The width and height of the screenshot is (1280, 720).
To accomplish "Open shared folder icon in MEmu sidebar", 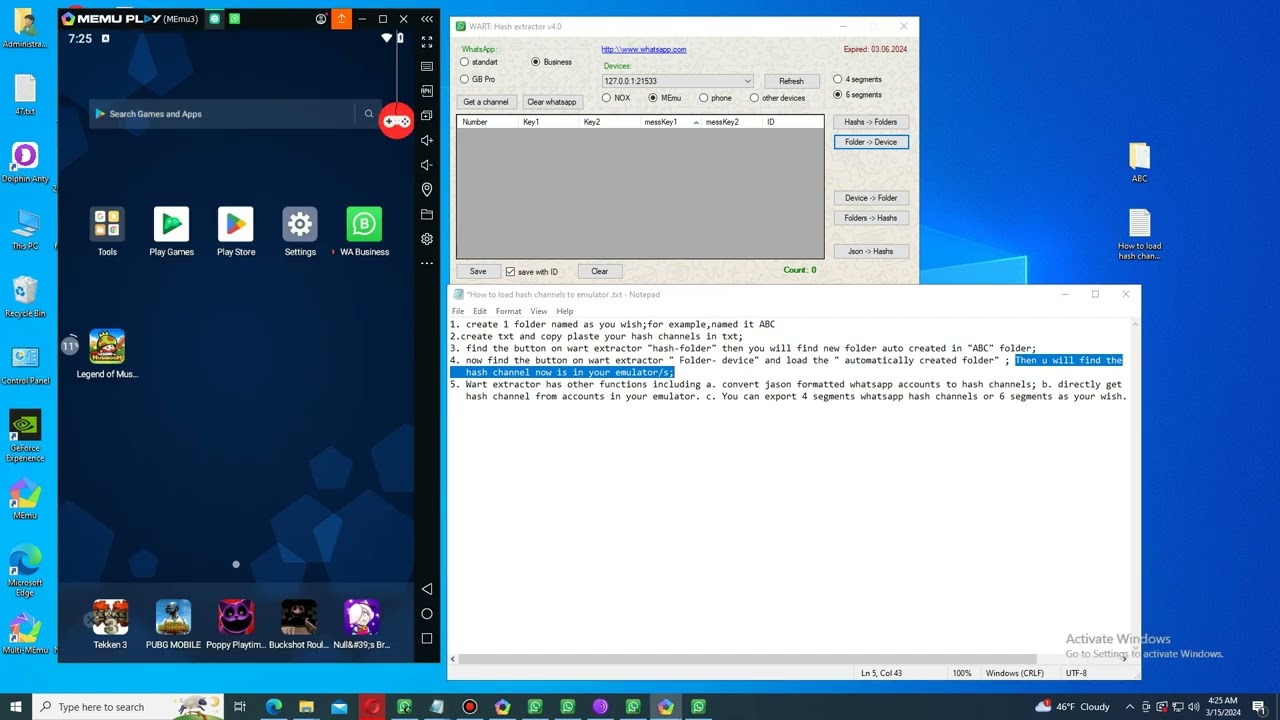I will click(x=427, y=214).
